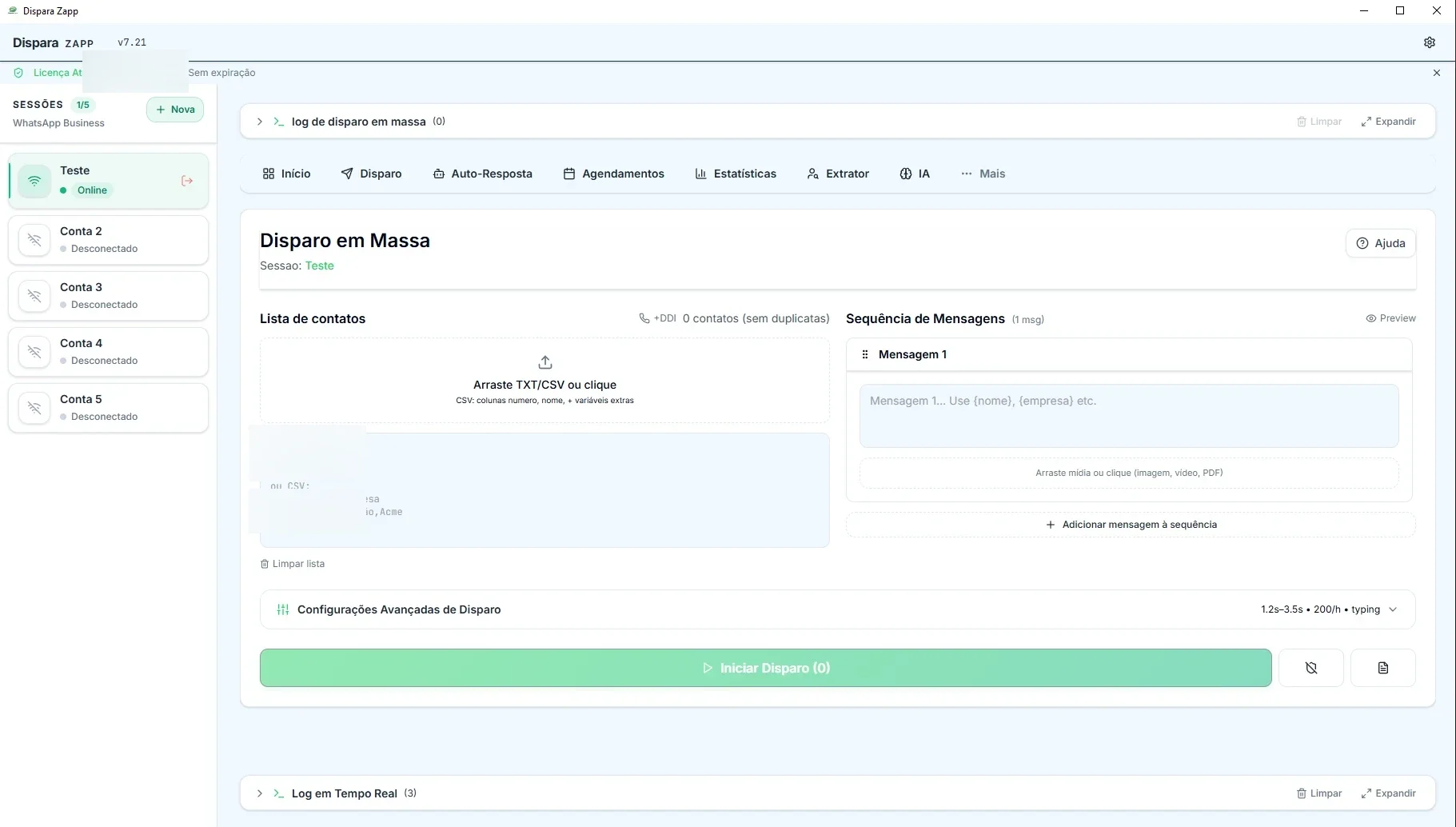Open the IA tab
This screenshot has height=827, width=1456.
pyautogui.click(x=915, y=174)
